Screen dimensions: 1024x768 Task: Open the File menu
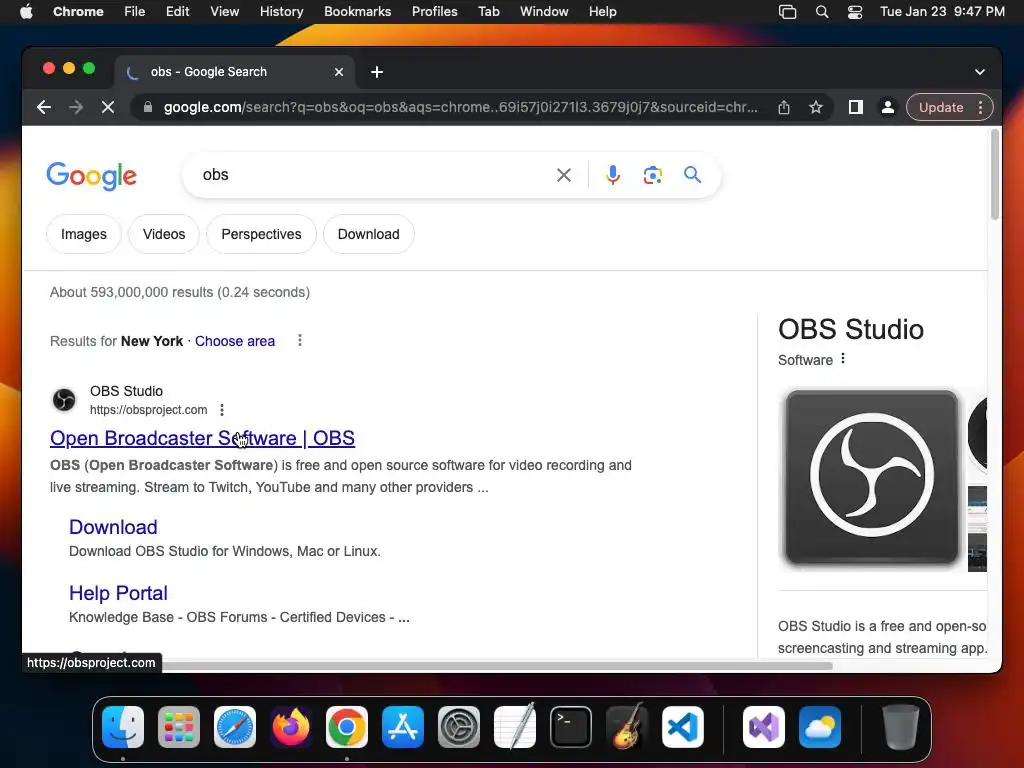(135, 12)
